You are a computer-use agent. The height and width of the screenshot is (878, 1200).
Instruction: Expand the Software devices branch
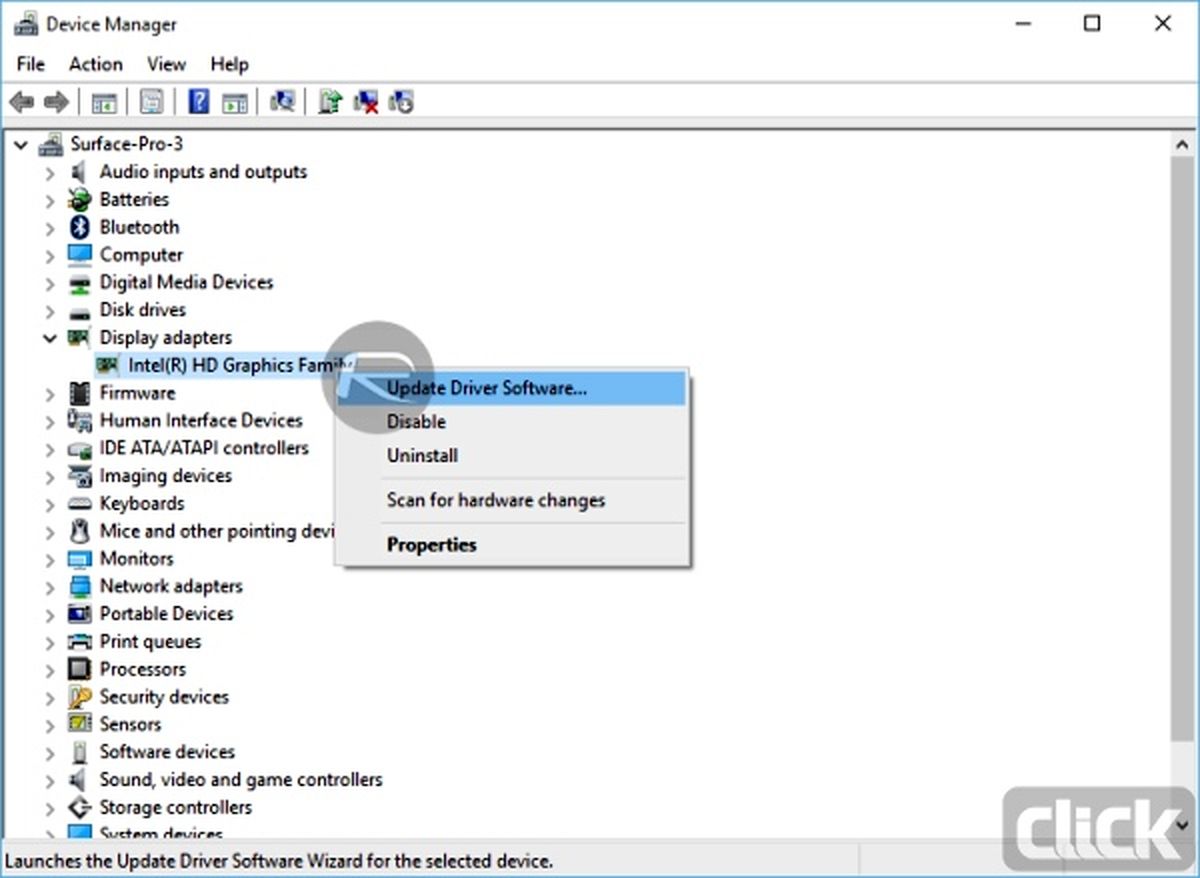tap(50, 752)
